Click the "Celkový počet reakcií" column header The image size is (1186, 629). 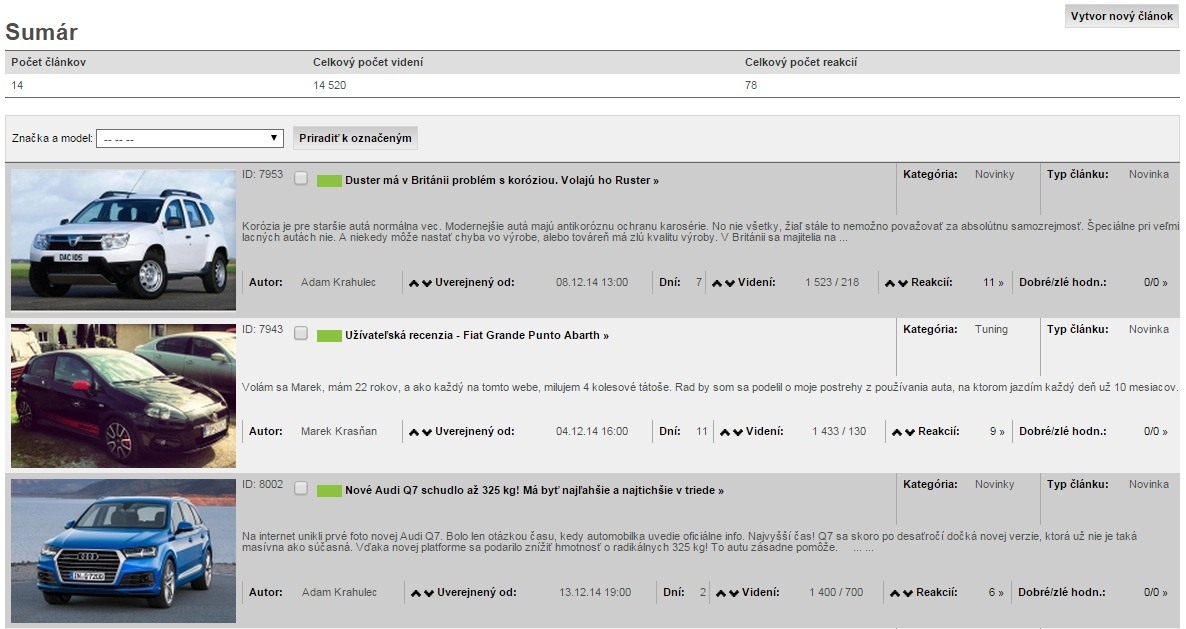tap(801, 63)
